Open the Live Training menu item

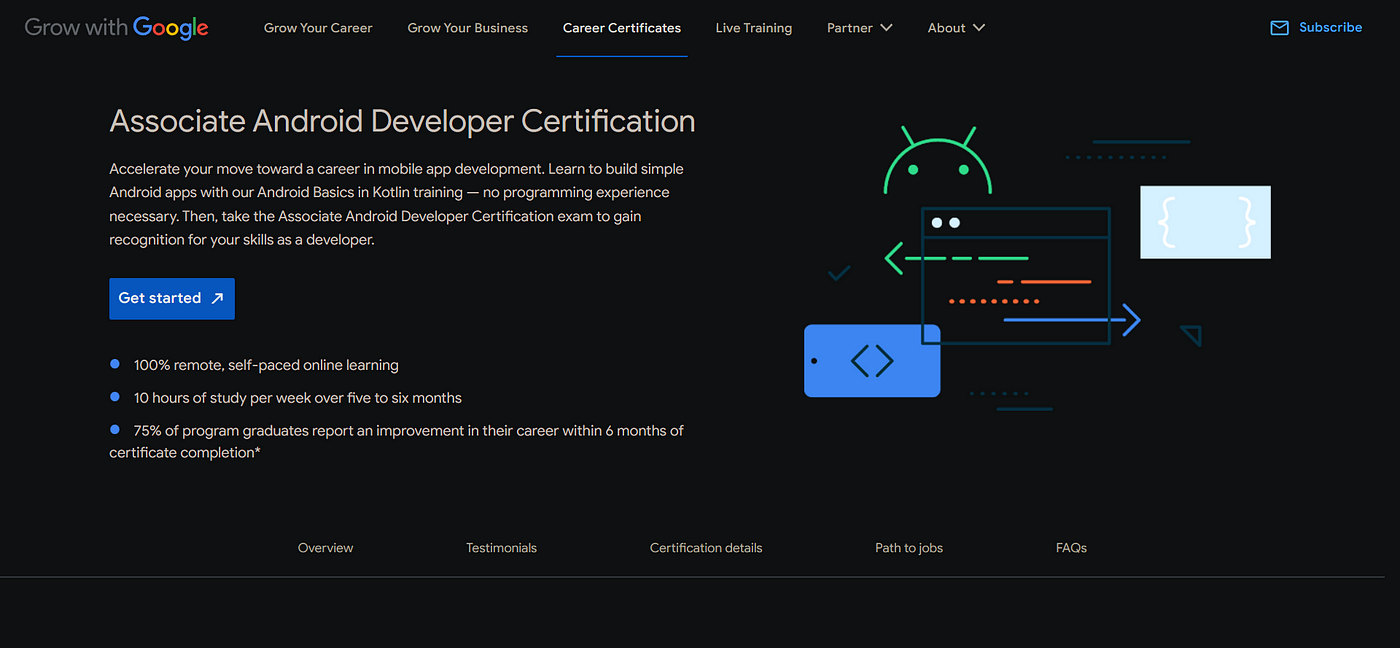click(x=754, y=28)
